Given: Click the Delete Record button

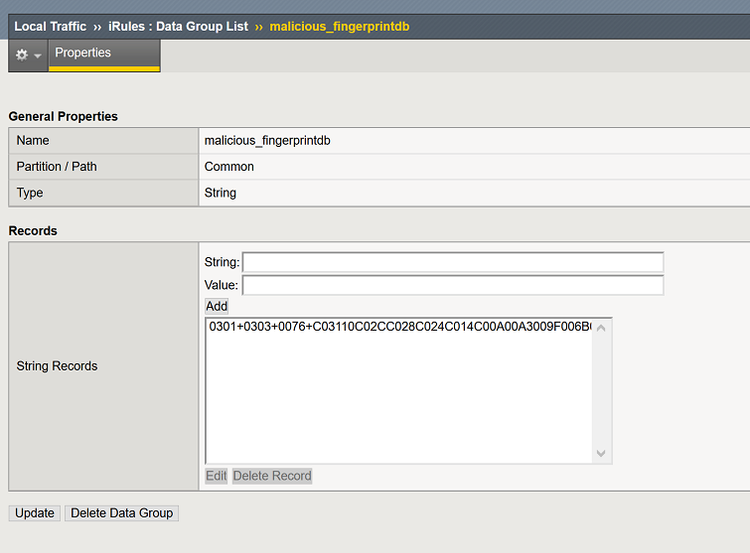Looking at the screenshot, I should coord(272,476).
